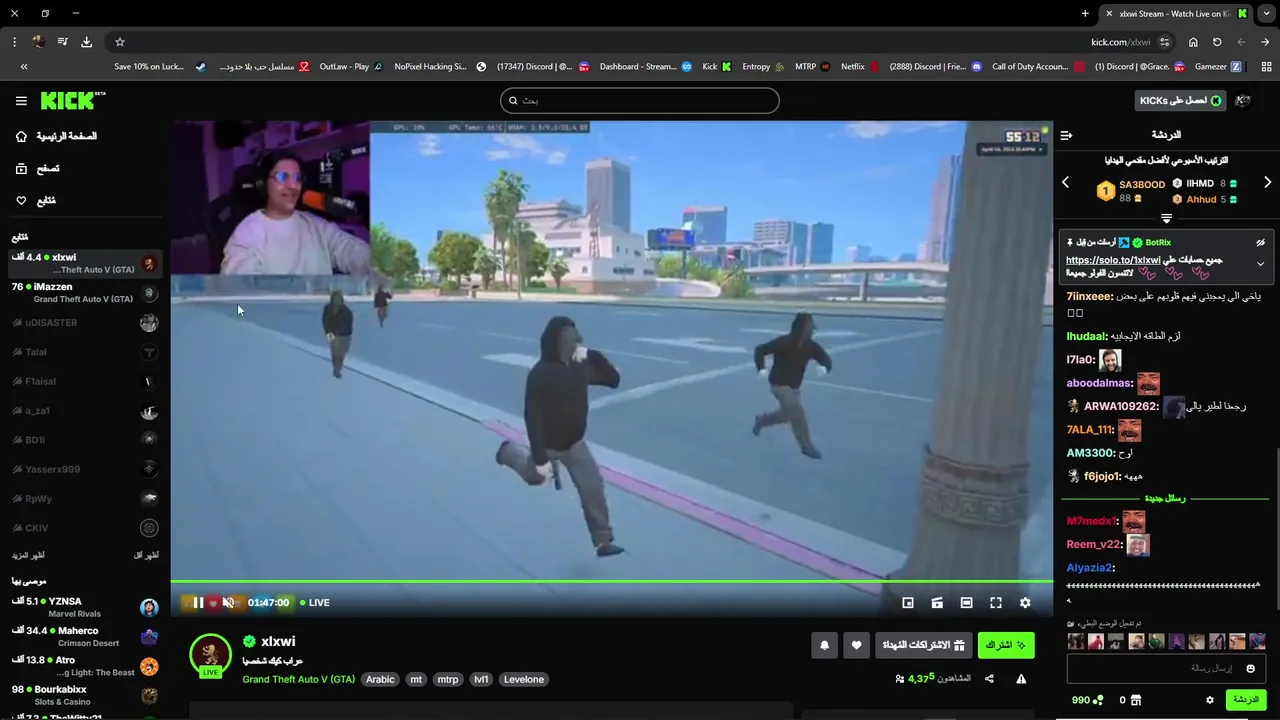
Task: Open RpWy channel in sidebar
Action: (85, 498)
